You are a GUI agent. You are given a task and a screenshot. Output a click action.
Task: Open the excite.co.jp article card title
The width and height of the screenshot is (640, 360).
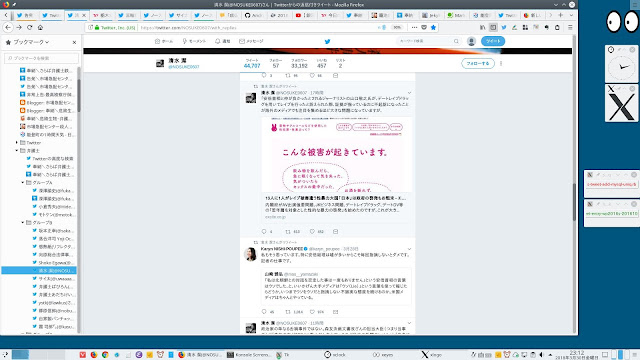(x=336, y=198)
